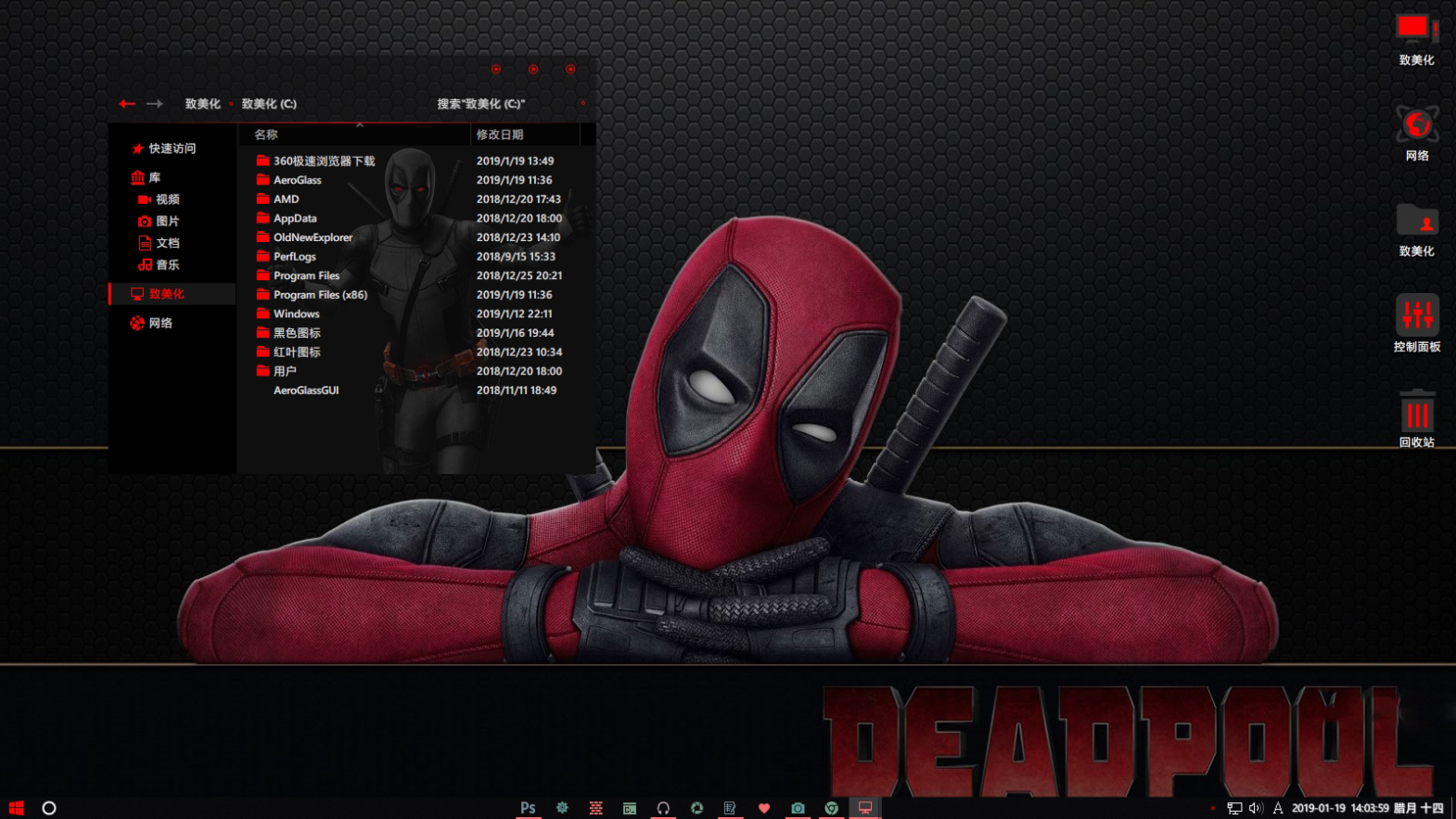
Task: Select 网络 in the navigation pane
Action: 151,323
